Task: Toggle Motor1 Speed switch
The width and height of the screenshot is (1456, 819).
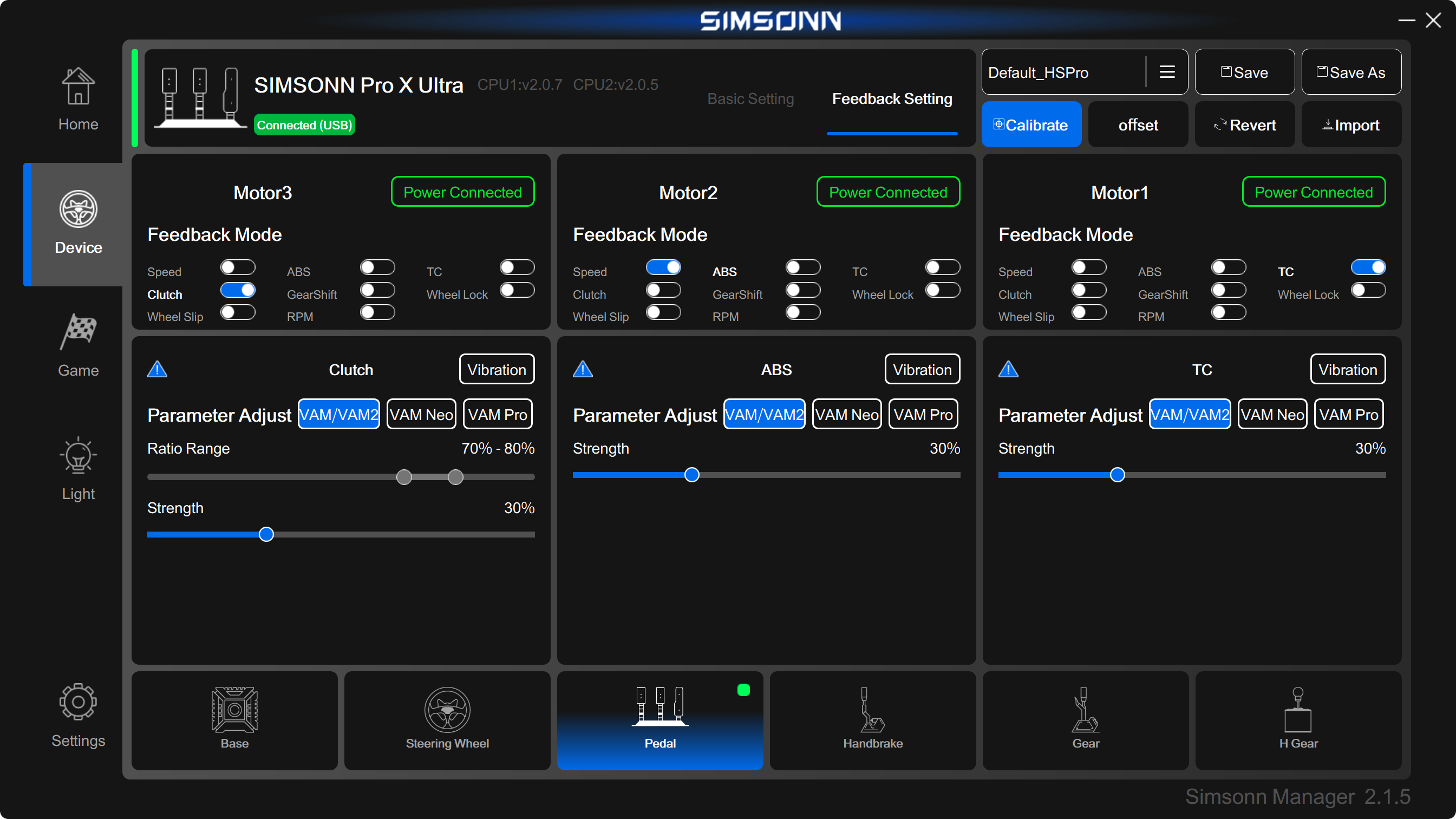Action: pos(1089,267)
